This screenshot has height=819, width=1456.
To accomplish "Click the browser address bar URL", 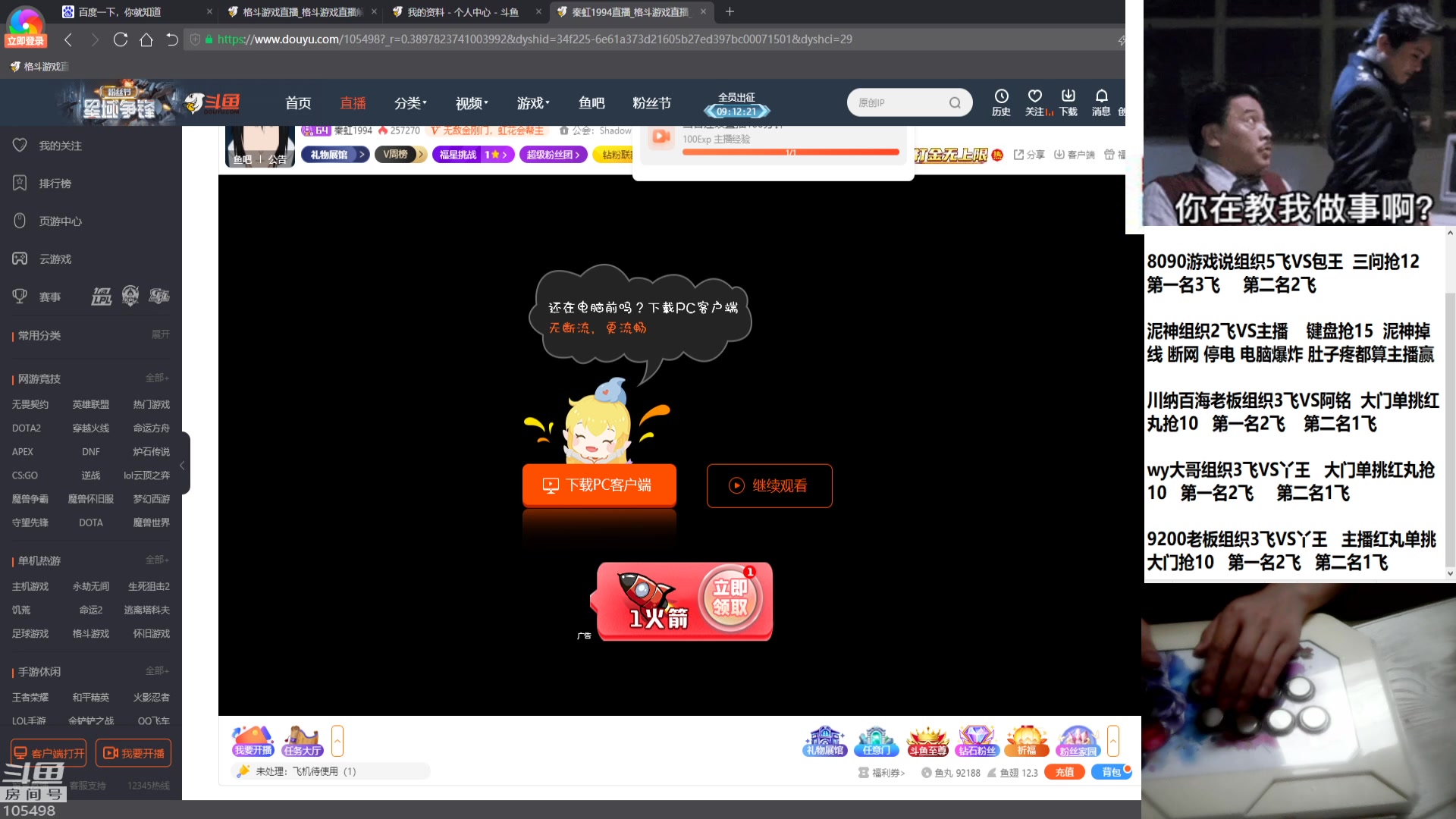I will (x=535, y=39).
